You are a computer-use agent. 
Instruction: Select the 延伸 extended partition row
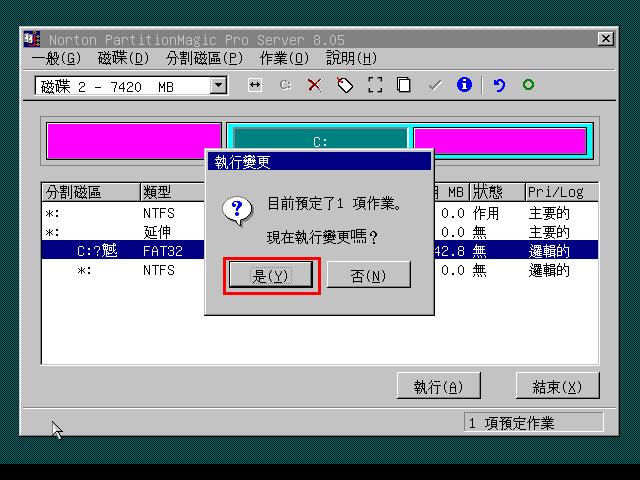tap(320, 232)
